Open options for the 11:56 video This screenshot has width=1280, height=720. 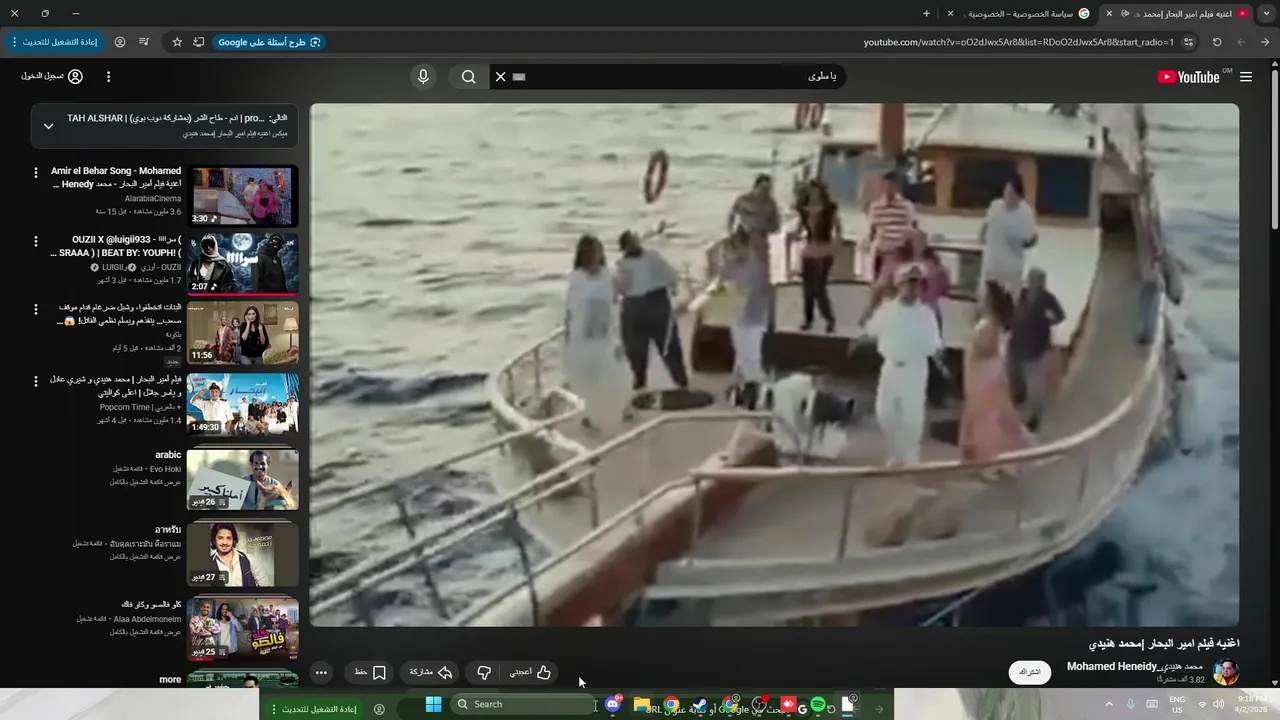point(36,310)
